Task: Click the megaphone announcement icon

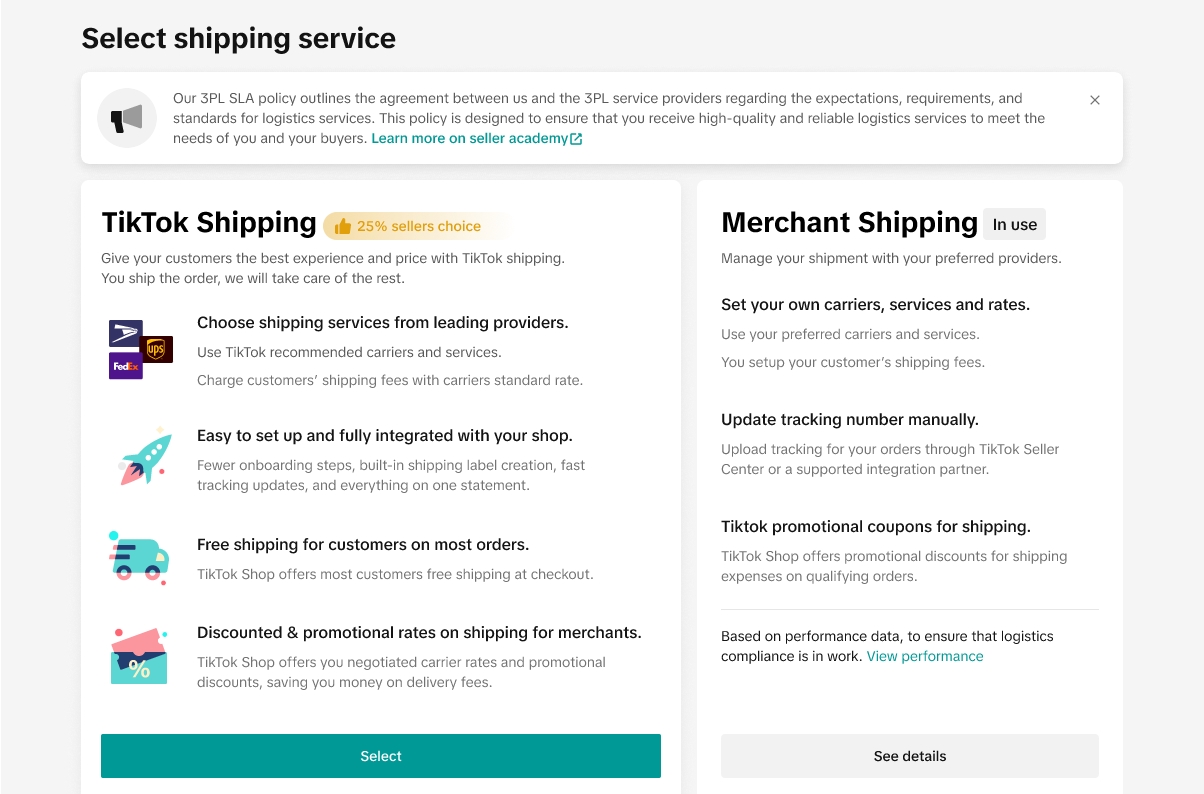Action: [x=127, y=118]
